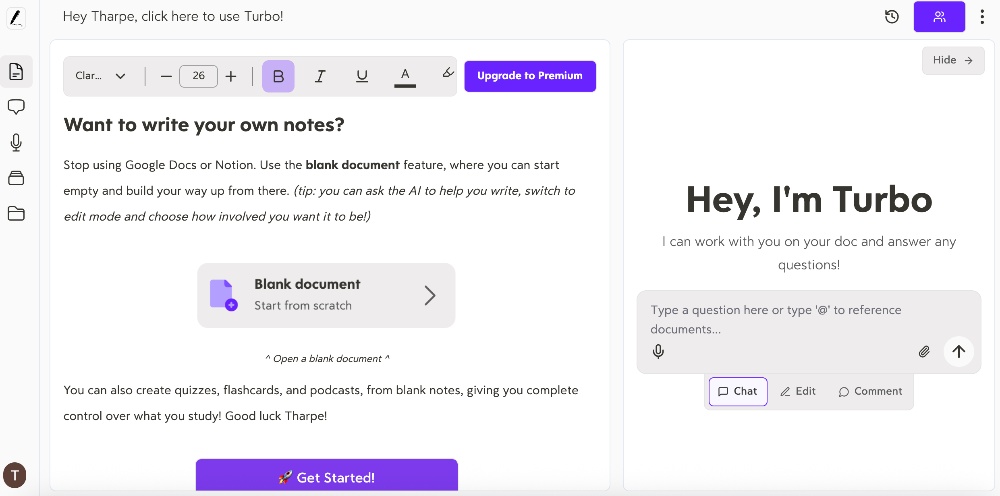This screenshot has height=496, width=1000.
Task: Open the three-dot more options menu
Action: (x=983, y=17)
